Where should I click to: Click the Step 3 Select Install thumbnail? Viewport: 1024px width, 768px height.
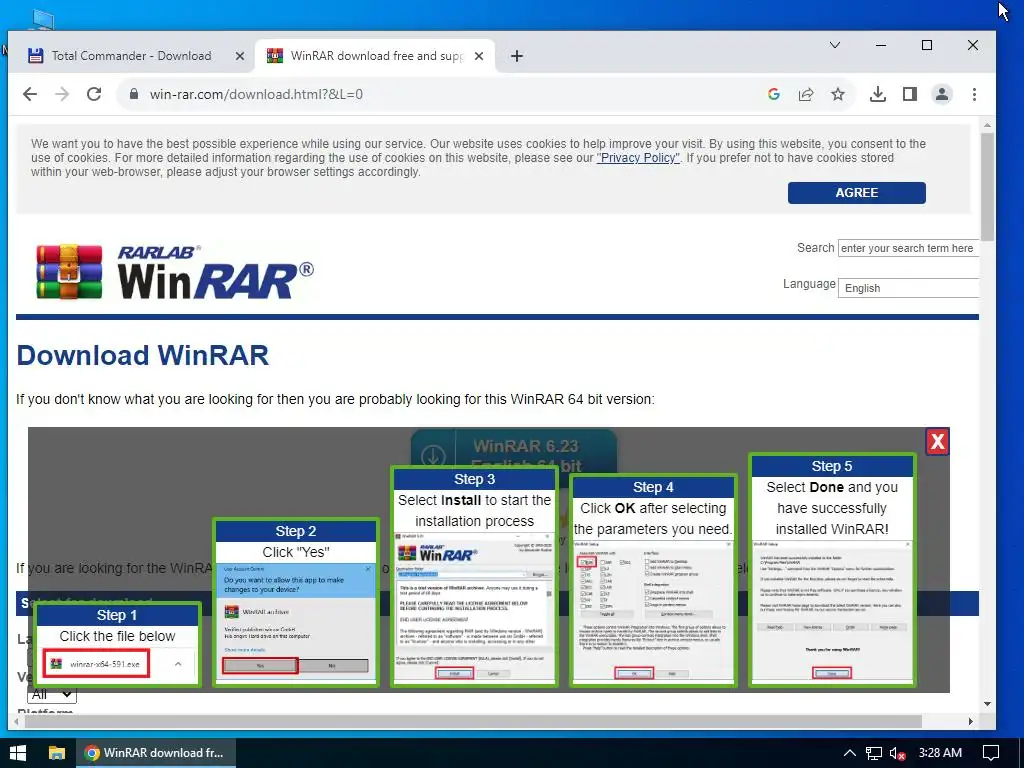(474, 576)
